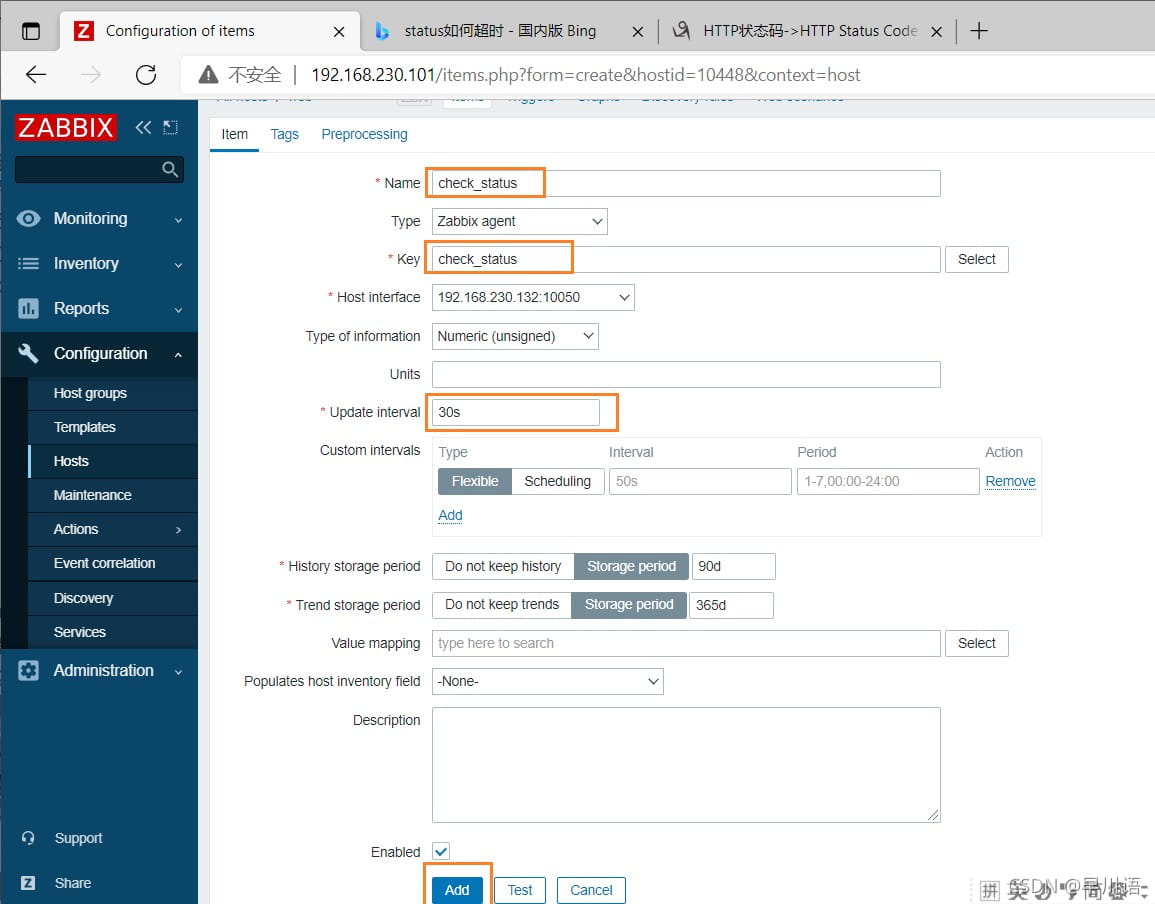Expand the Type of information dropdown

515,336
